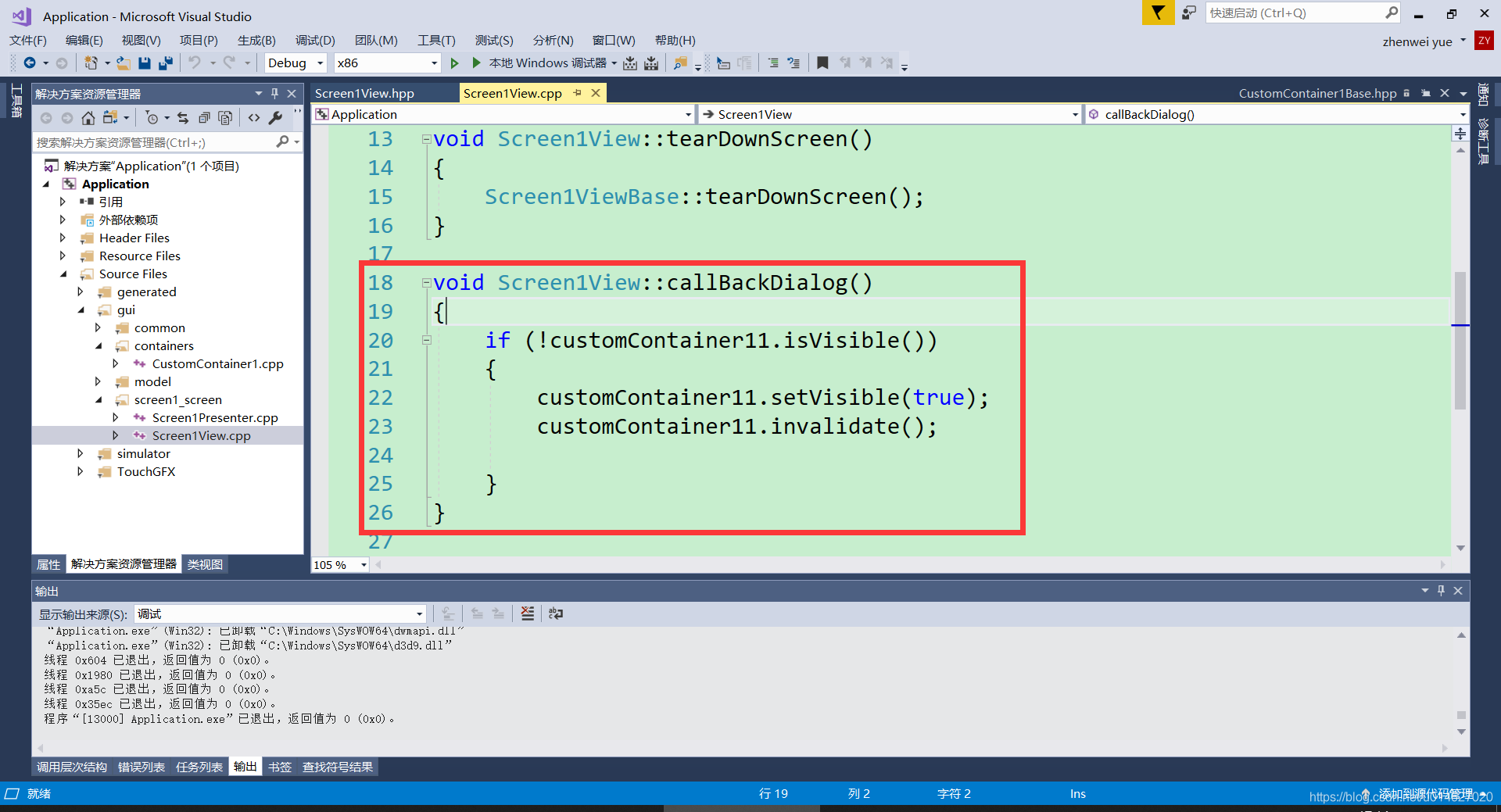Screen dimensions: 1501x812
Task: Select Screen1Presenter.cpp in the tree
Action: [x=215, y=417]
